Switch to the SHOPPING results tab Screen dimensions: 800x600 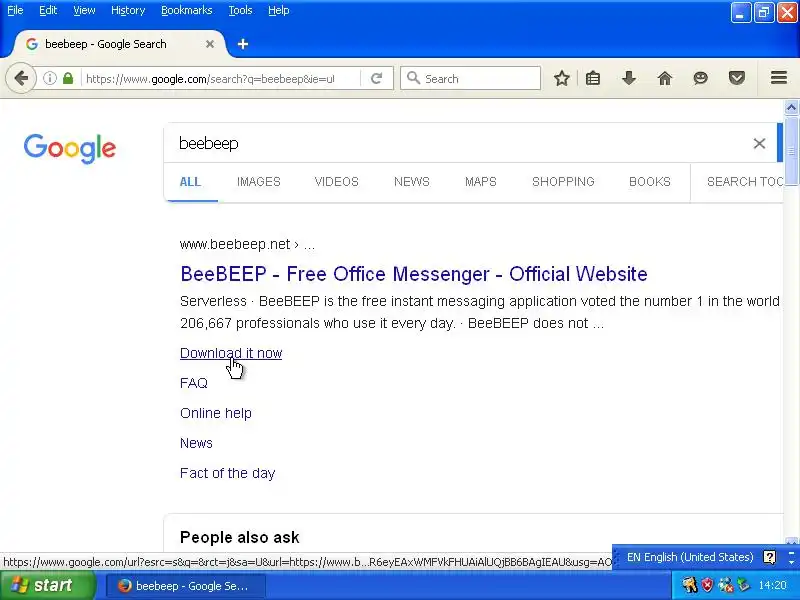click(x=563, y=182)
